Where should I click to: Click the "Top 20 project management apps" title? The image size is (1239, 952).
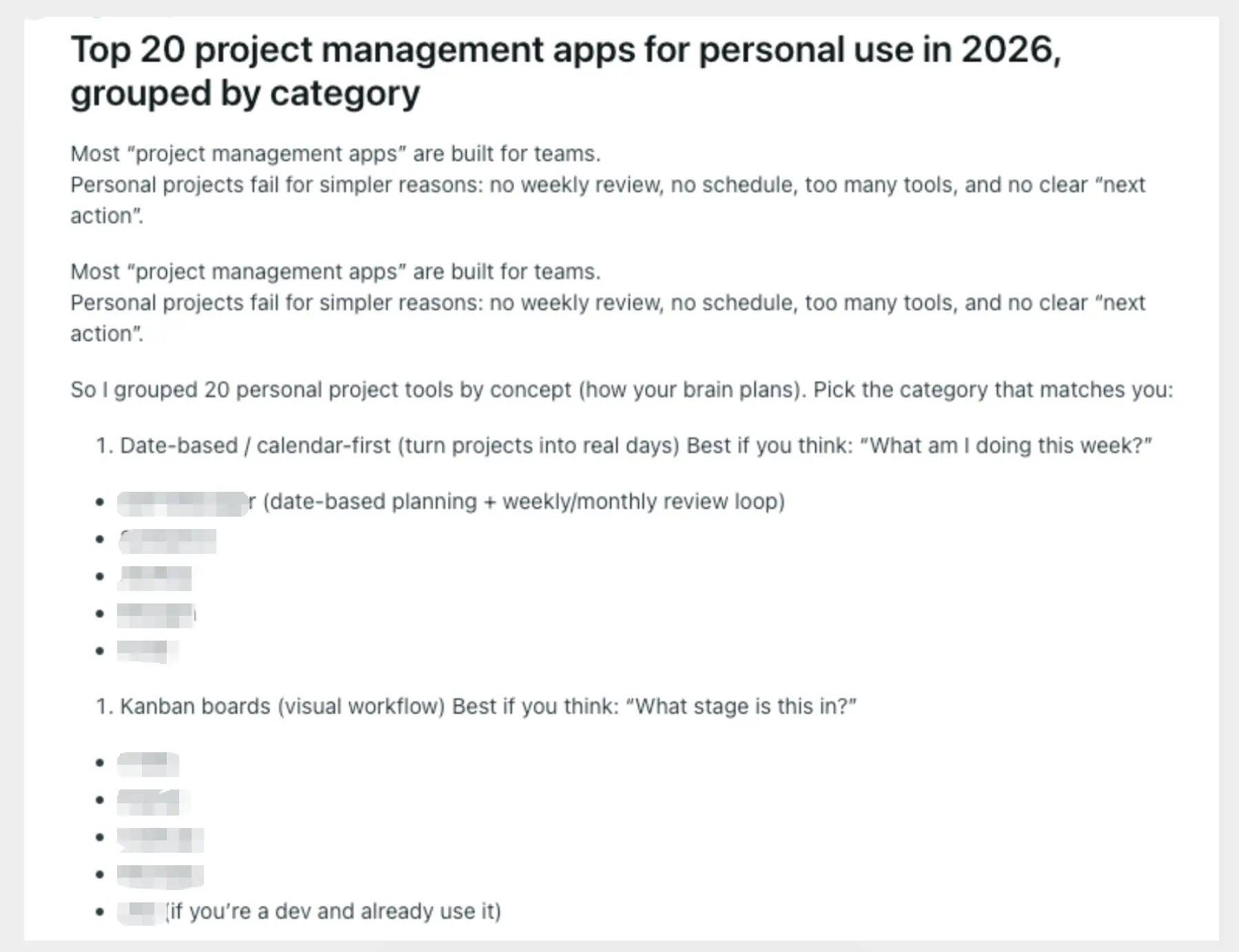click(565, 50)
